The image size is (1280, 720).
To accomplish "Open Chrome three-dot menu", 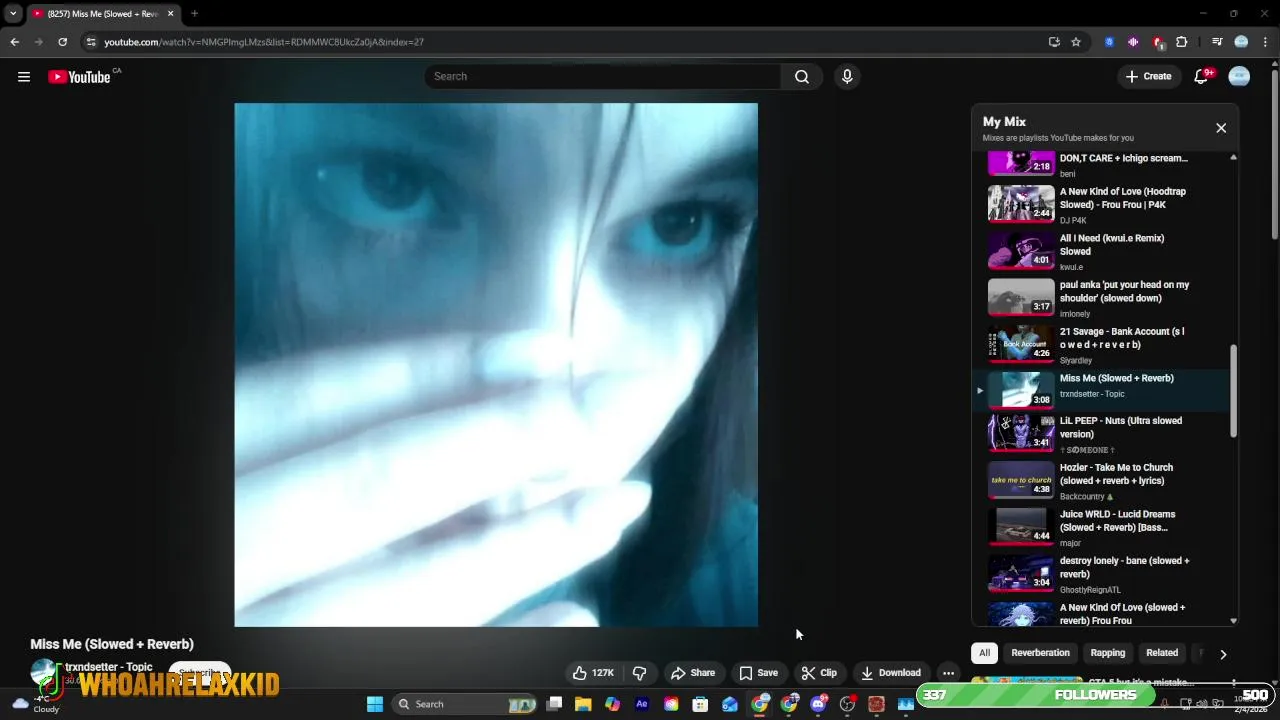I will [1265, 42].
